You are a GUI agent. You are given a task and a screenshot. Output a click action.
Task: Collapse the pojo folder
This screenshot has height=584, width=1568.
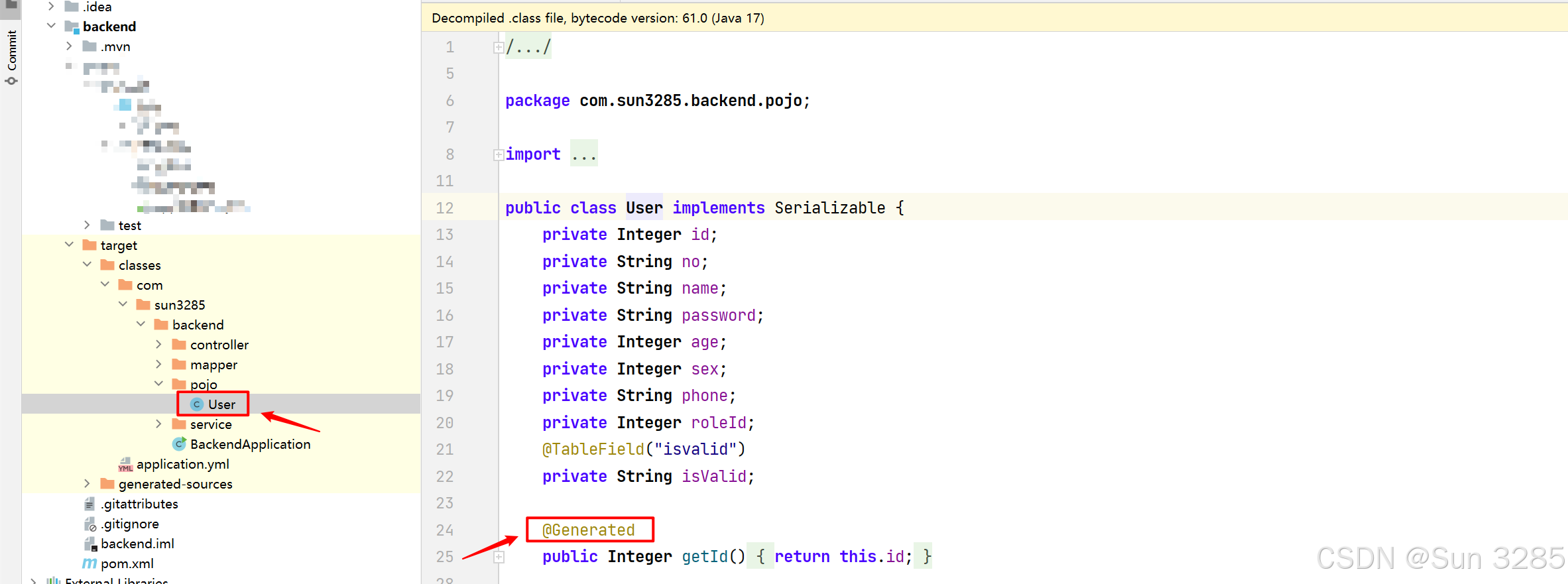(x=158, y=384)
